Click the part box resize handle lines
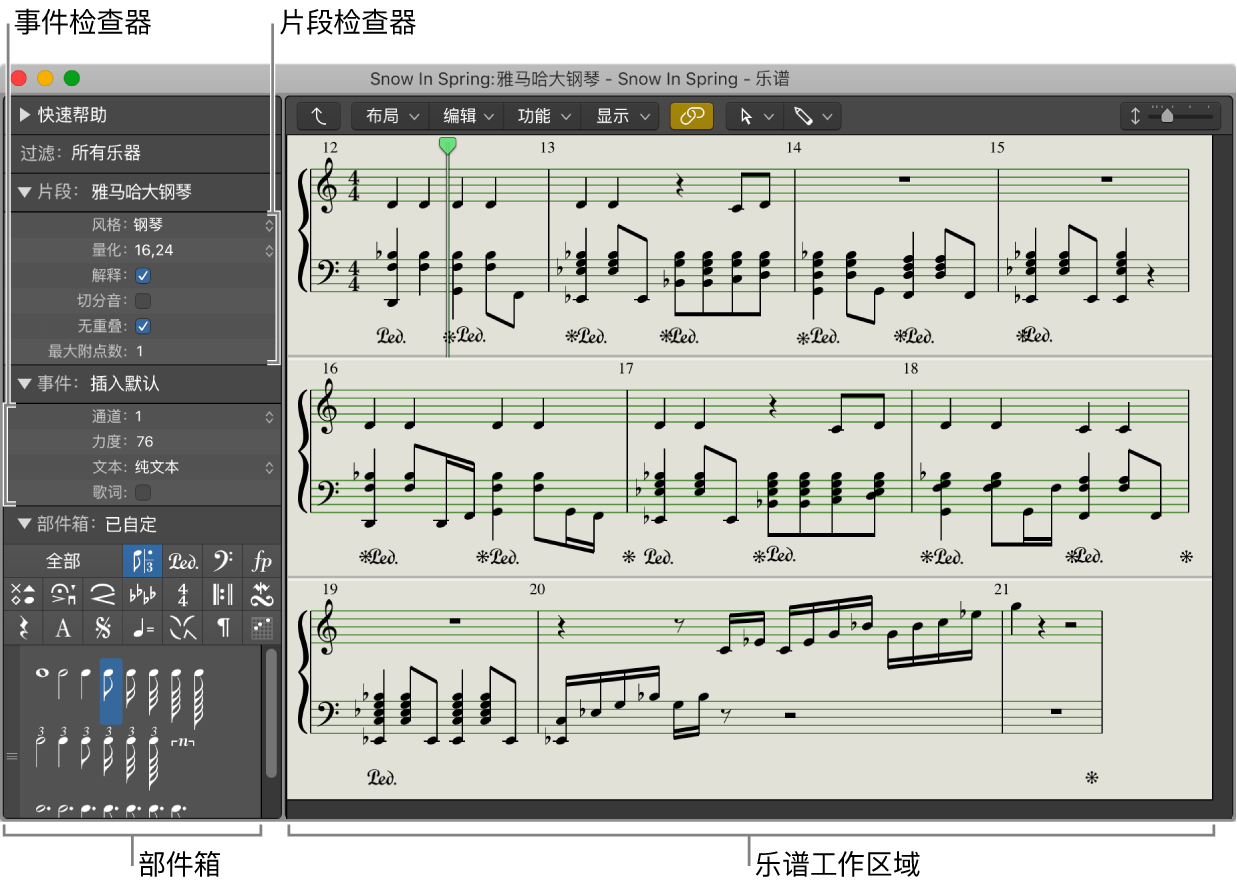Viewport: 1237px width, 886px height. pos(12,757)
